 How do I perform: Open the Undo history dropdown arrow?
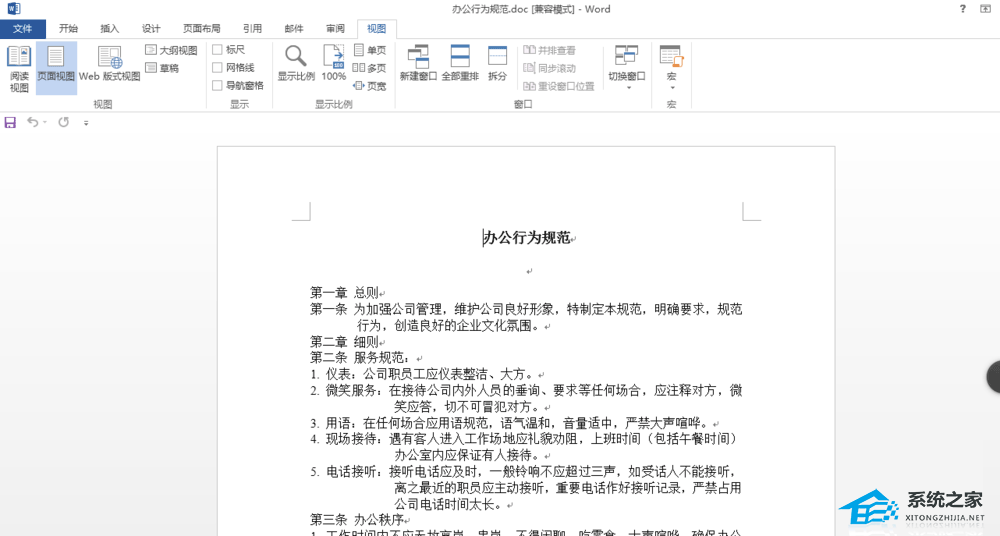click(x=45, y=122)
